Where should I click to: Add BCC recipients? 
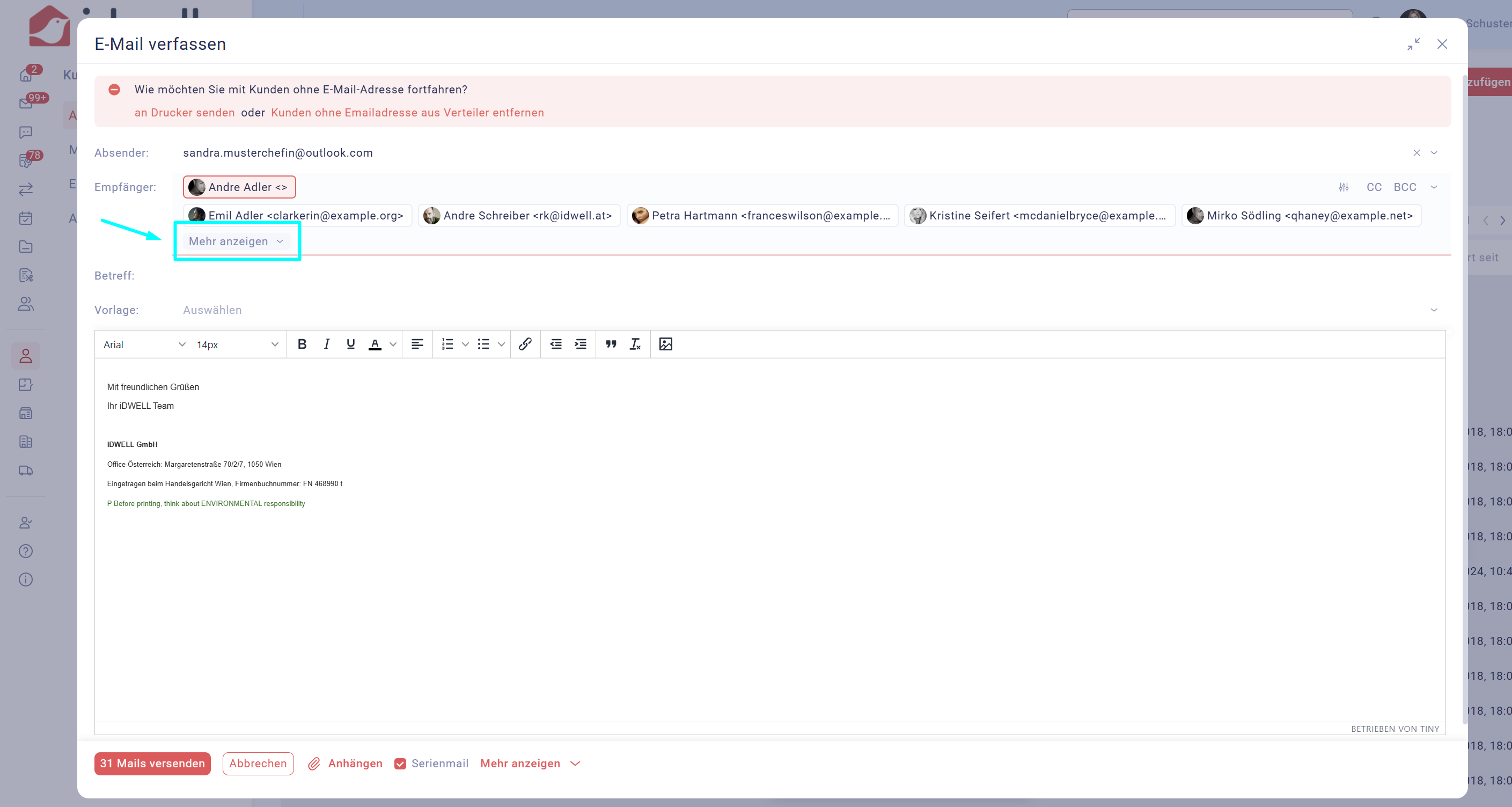[x=1405, y=187]
